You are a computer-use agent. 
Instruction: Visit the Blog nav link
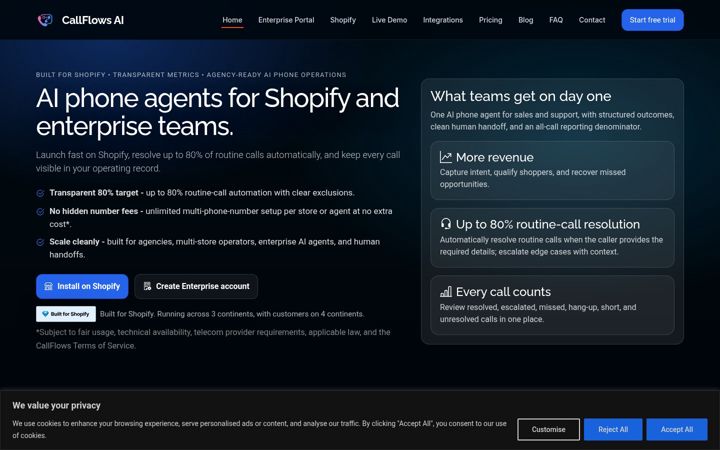(x=526, y=20)
